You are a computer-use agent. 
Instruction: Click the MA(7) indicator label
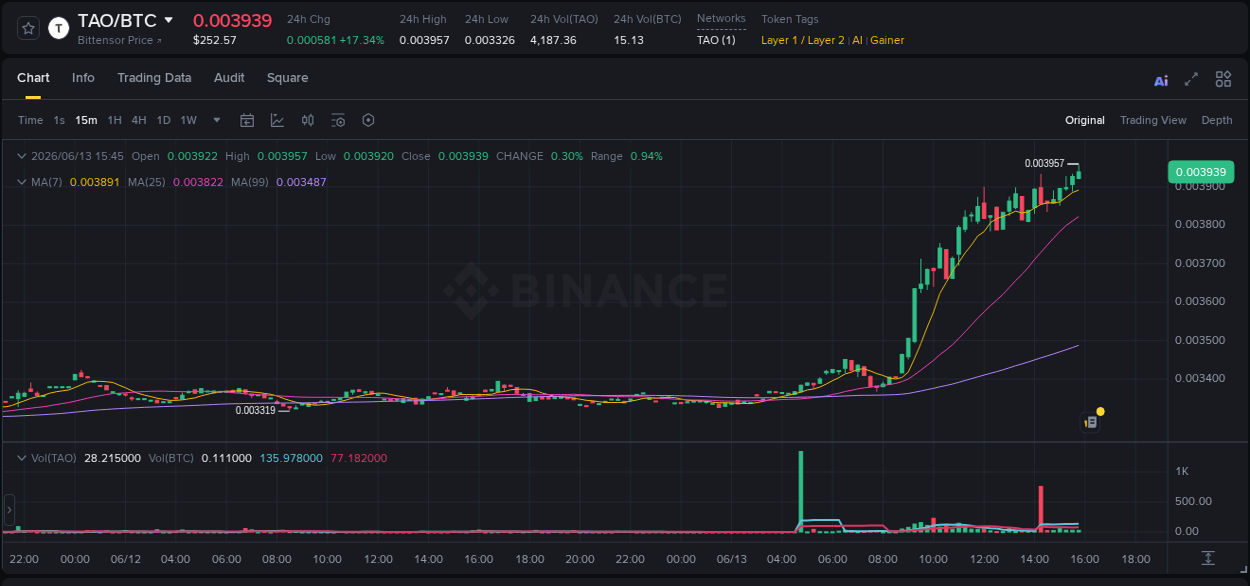tap(47, 182)
